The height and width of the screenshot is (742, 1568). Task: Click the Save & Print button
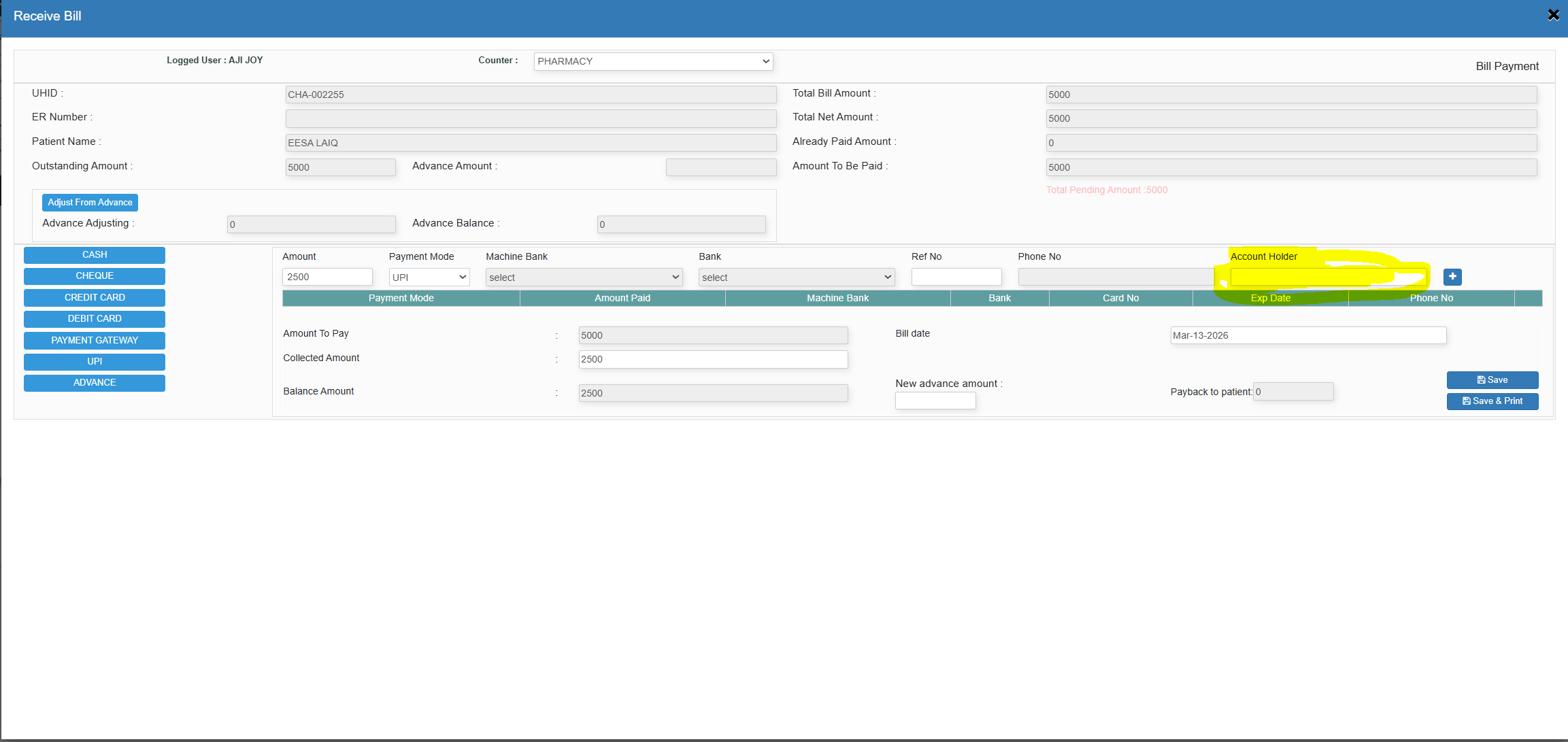1492,401
